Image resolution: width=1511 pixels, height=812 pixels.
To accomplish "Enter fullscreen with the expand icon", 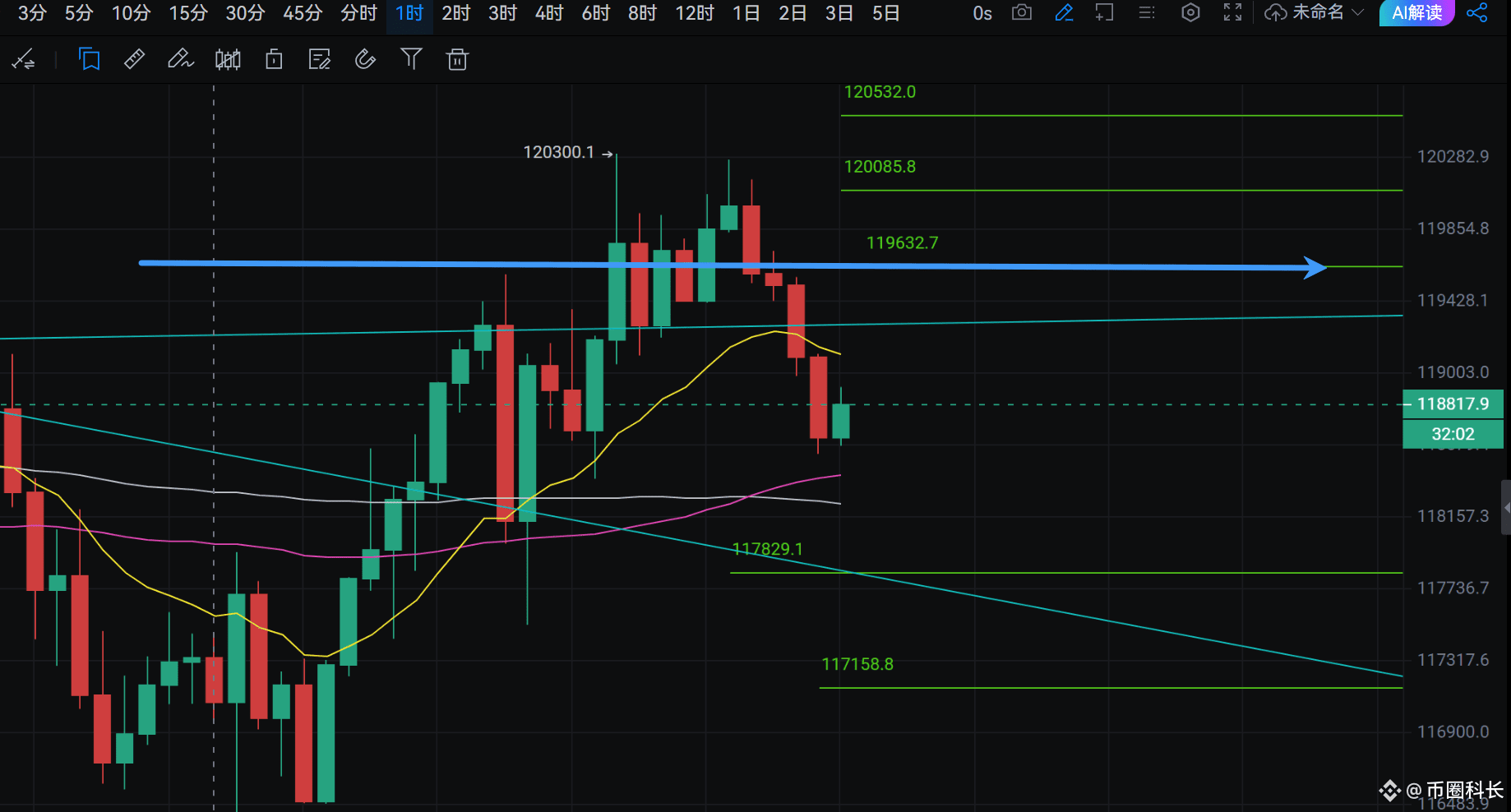I will 1232,12.
